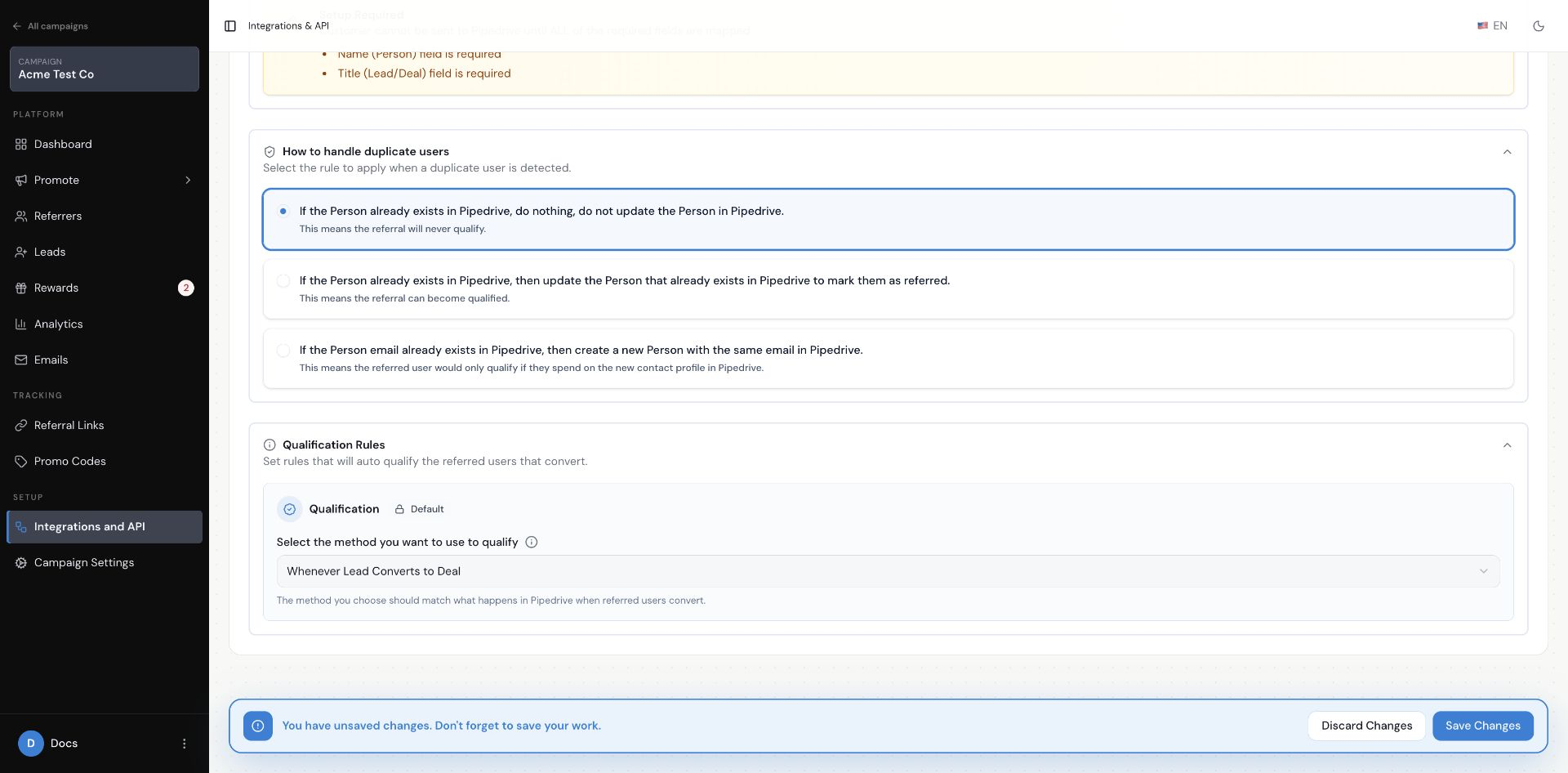
Task: Select the 'create a new Person' radio option
Action: (283, 351)
